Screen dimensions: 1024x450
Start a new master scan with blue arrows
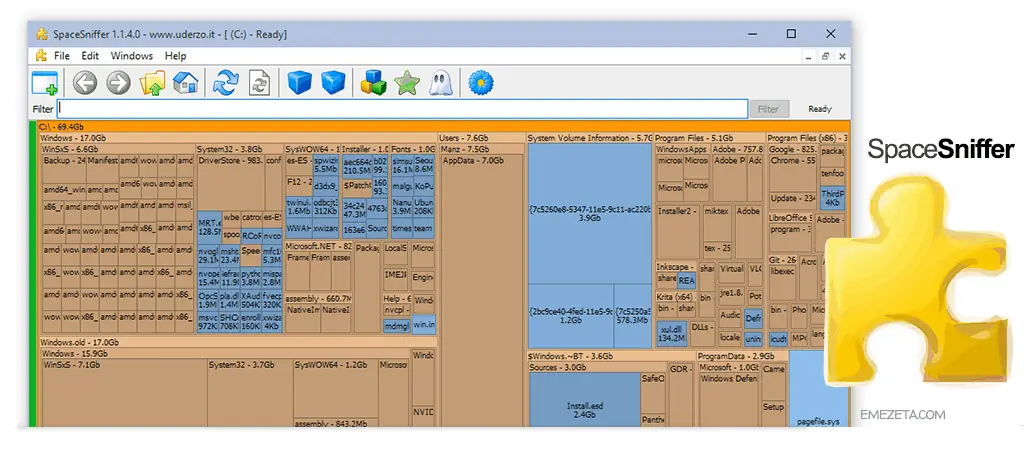tap(226, 83)
